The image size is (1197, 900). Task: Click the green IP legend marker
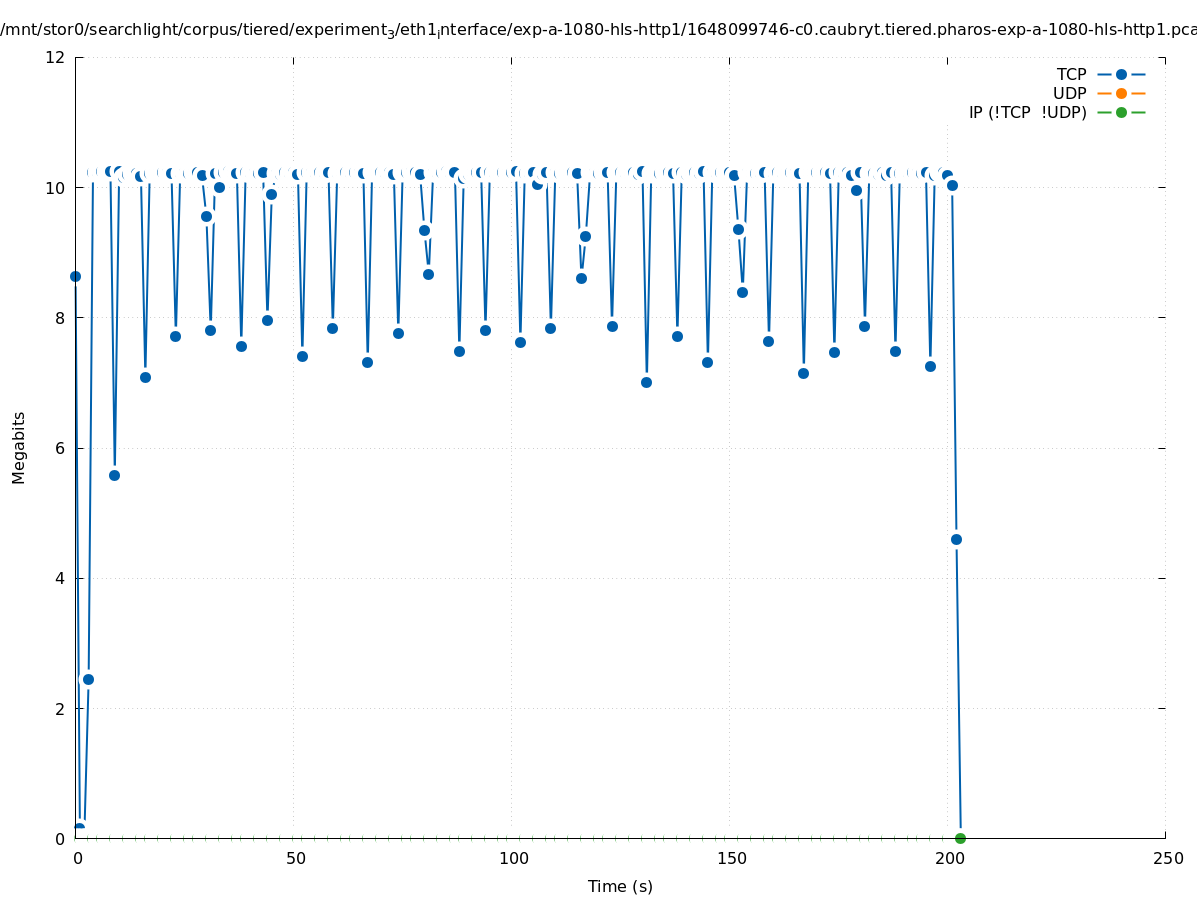[x=1121, y=112]
